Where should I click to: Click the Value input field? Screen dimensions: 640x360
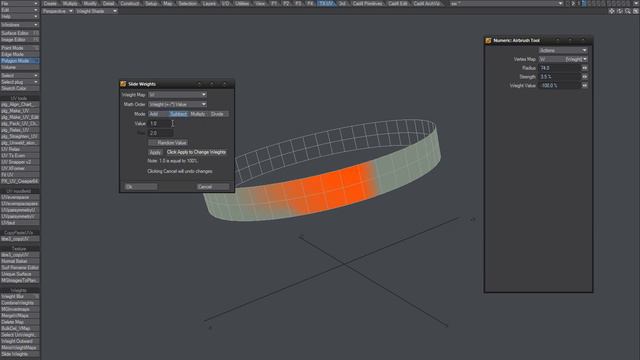(x=160, y=123)
